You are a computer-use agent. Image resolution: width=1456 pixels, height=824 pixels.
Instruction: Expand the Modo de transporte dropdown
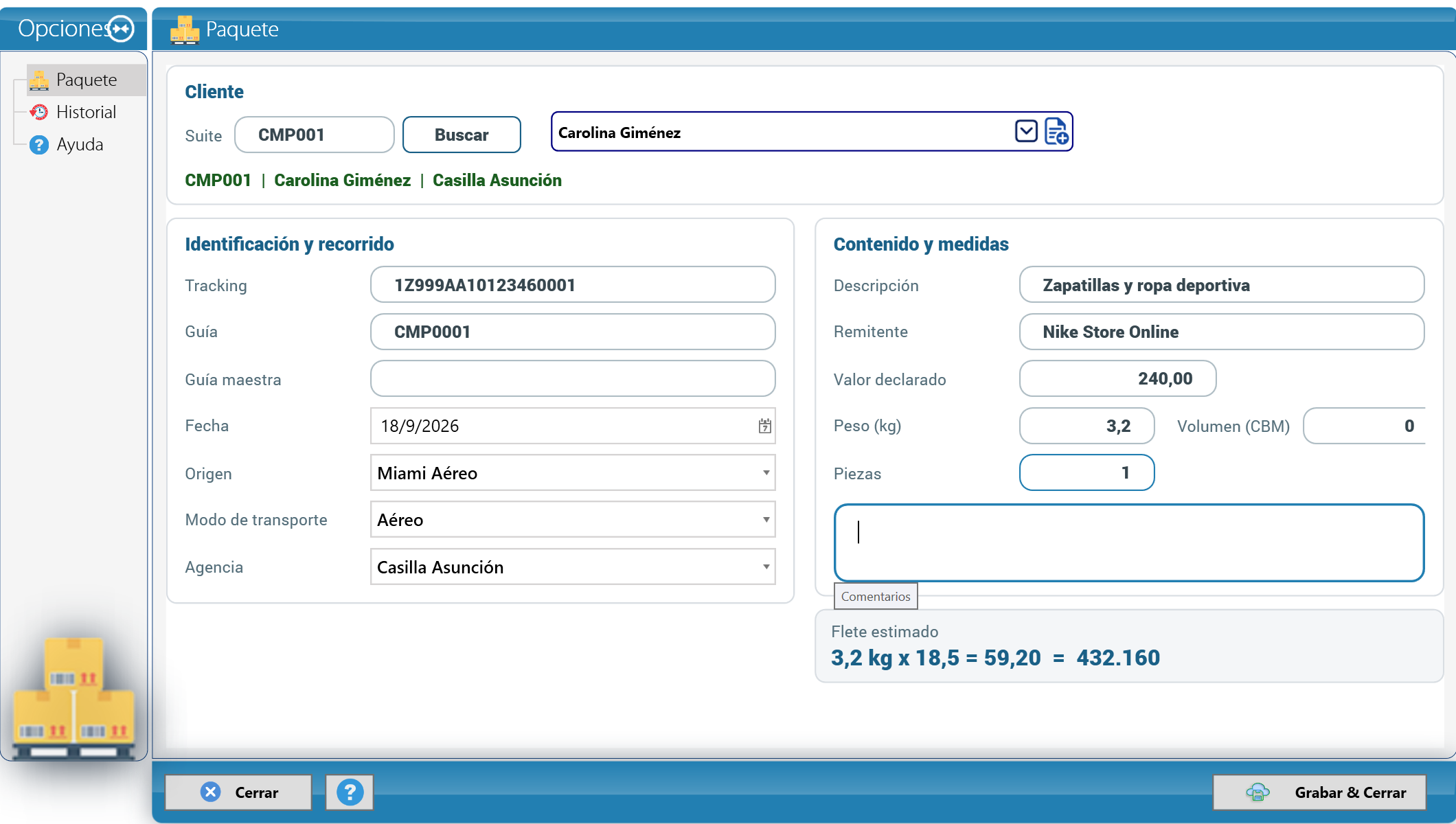click(x=766, y=520)
